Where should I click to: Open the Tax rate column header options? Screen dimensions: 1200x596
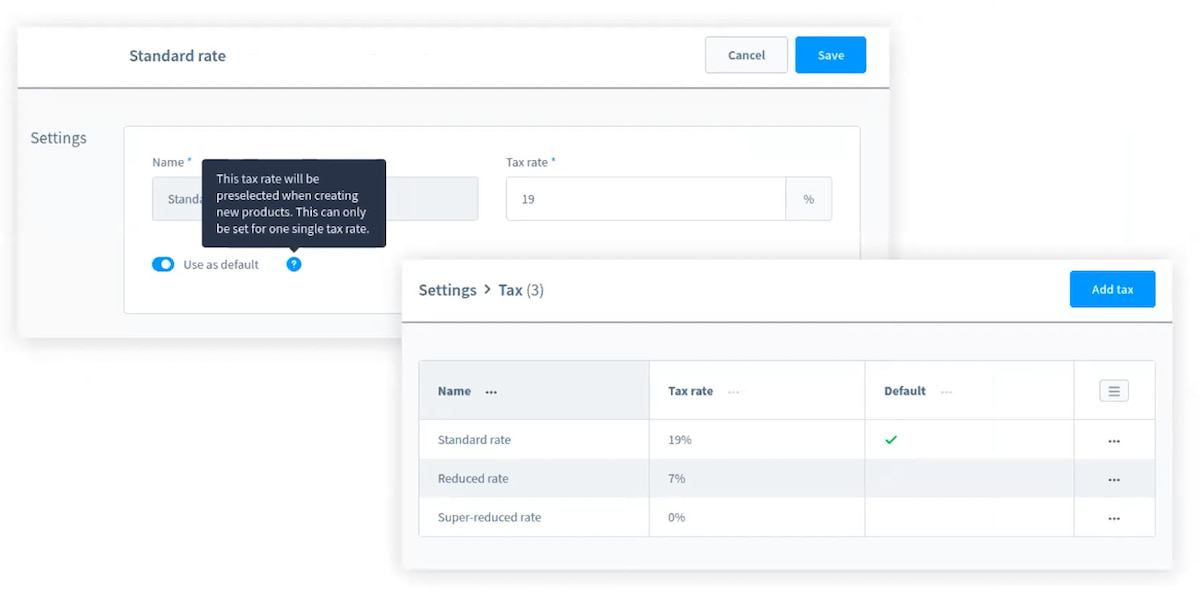(x=734, y=392)
